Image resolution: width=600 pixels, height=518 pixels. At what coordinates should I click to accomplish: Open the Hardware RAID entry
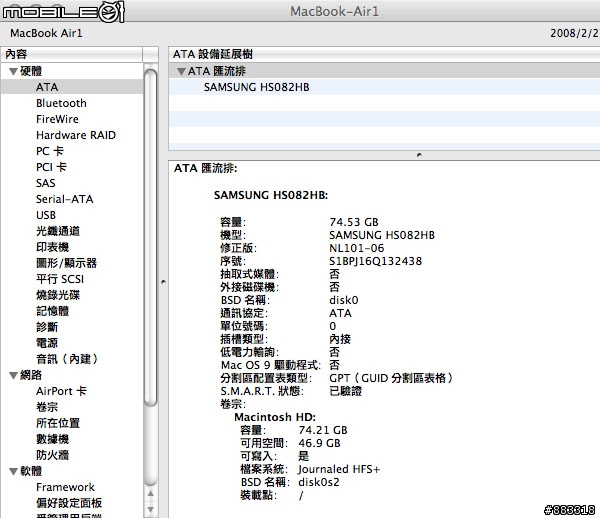(76, 135)
